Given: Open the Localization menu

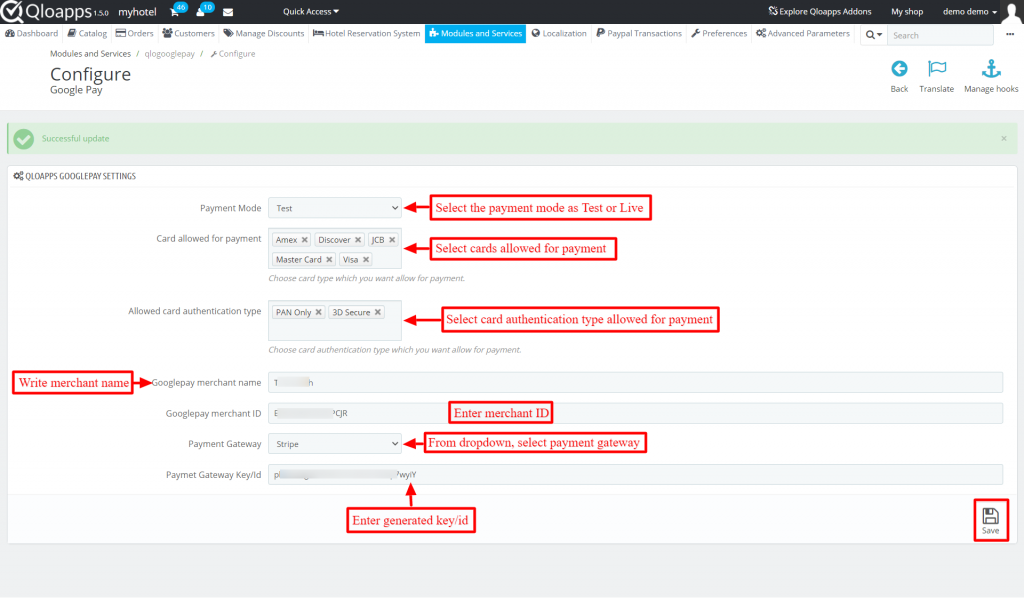Looking at the screenshot, I should [559, 33].
